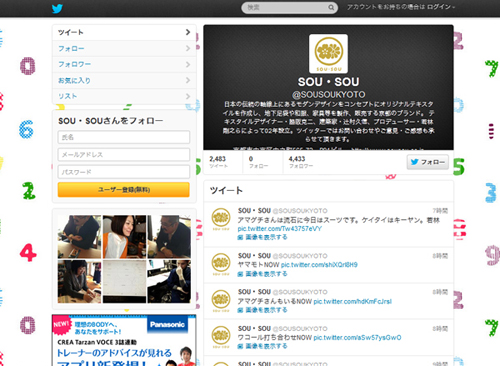Screen dimensions: 500x366
Task: Open the 0 フォロー count
Action: (258, 162)
